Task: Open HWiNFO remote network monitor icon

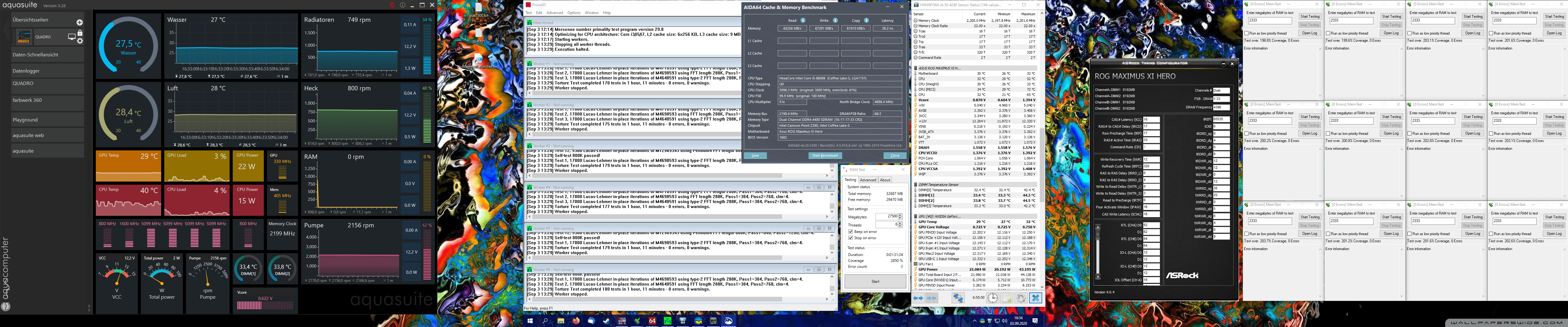Action: [958, 298]
